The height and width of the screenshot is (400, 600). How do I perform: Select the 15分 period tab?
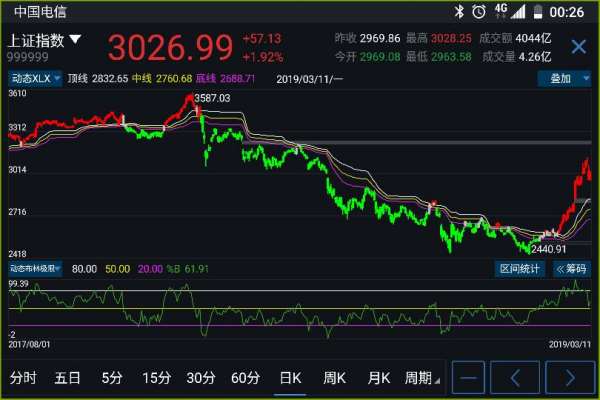[156, 378]
